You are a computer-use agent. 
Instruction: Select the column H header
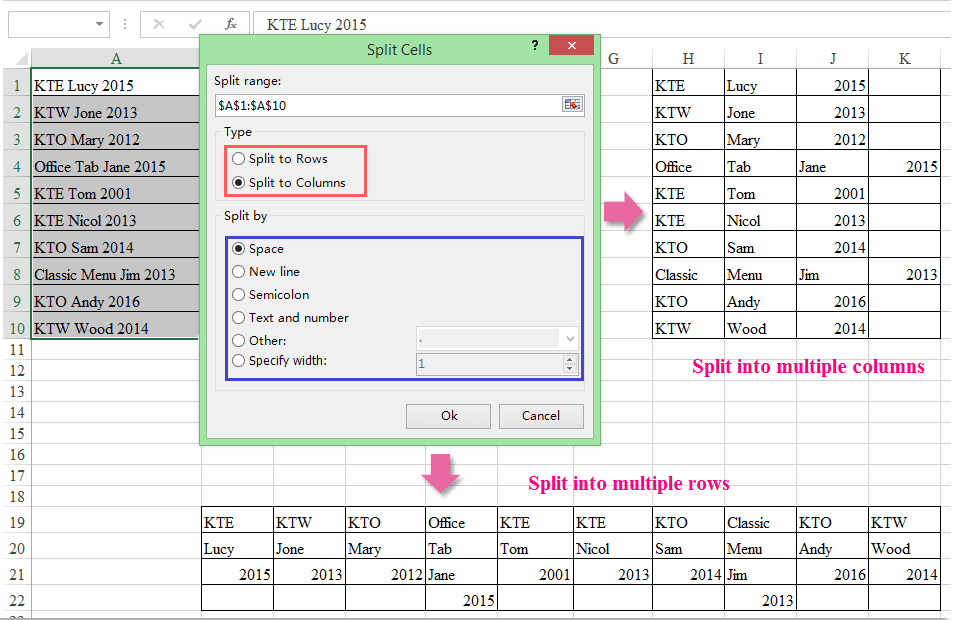tap(688, 58)
